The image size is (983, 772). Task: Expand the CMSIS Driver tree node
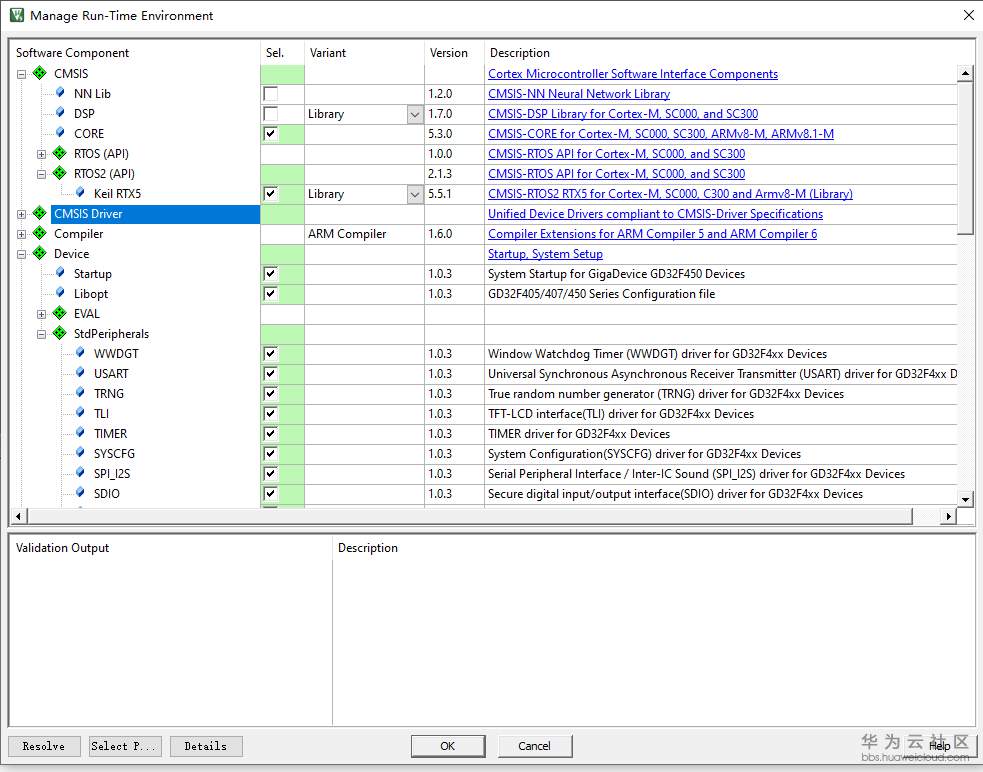pyautogui.click(x=21, y=214)
